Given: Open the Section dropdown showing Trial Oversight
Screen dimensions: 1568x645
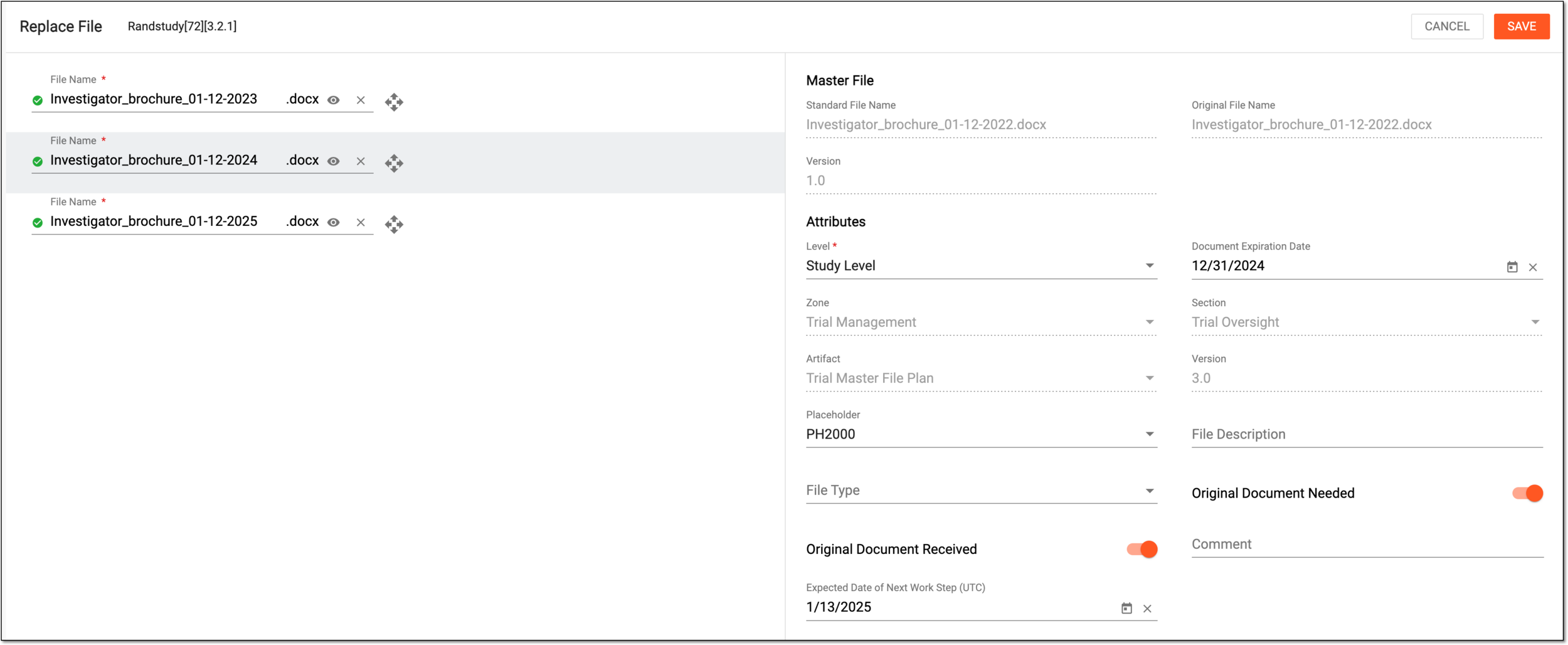Looking at the screenshot, I should point(1367,322).
